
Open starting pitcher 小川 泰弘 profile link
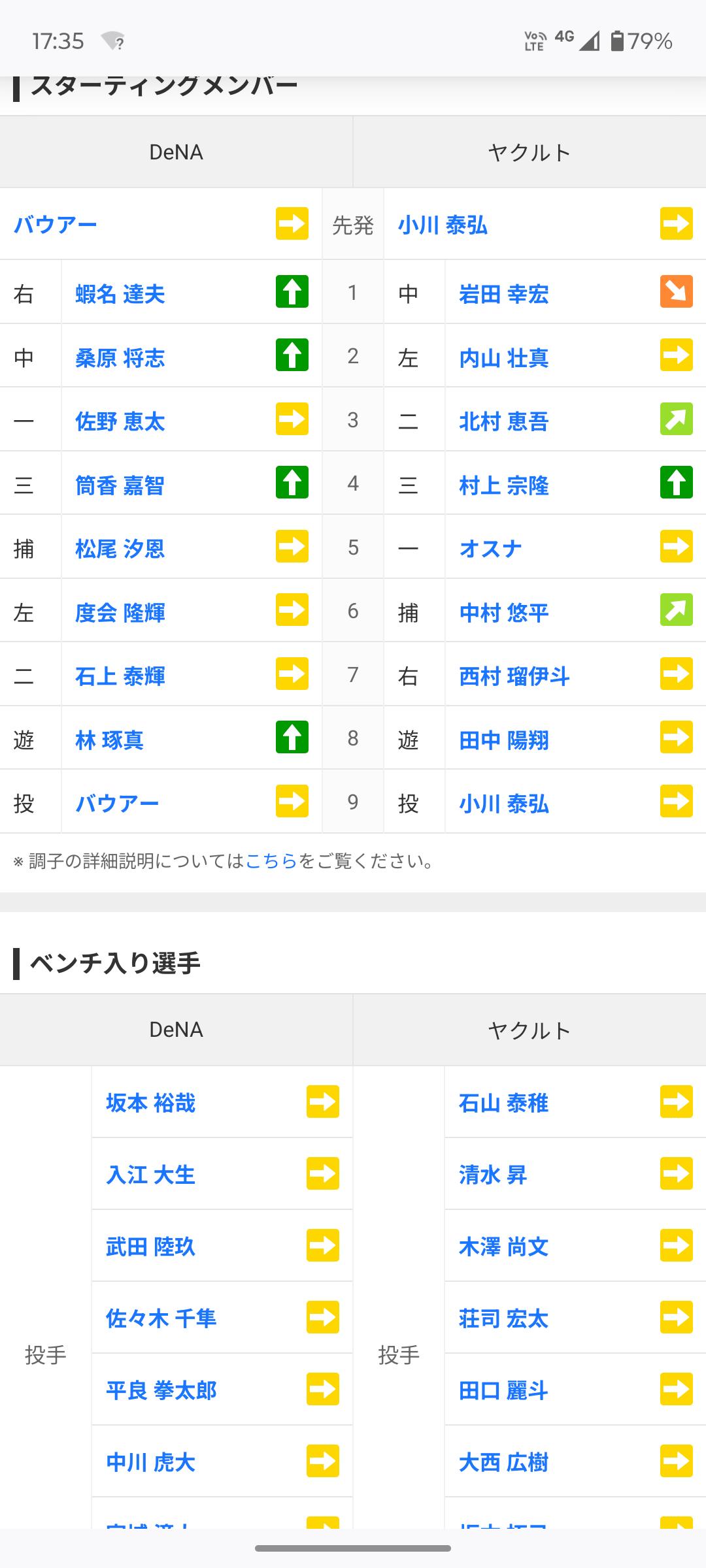tap(443, 225)
